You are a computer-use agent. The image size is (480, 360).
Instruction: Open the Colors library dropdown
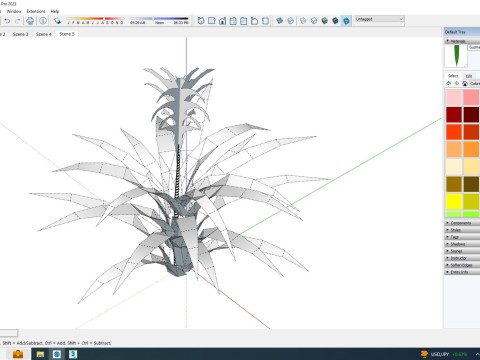475,83
